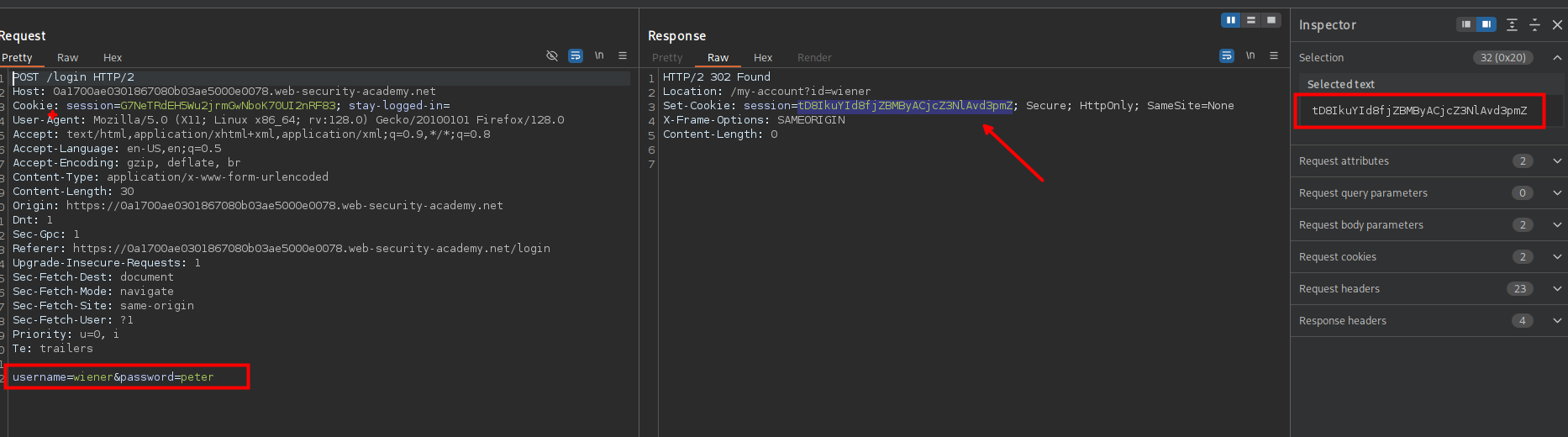Select combined single-pane layout icon
Image resolution: width=1568 pixels, height=437 pixels.
click(1271, 20)
